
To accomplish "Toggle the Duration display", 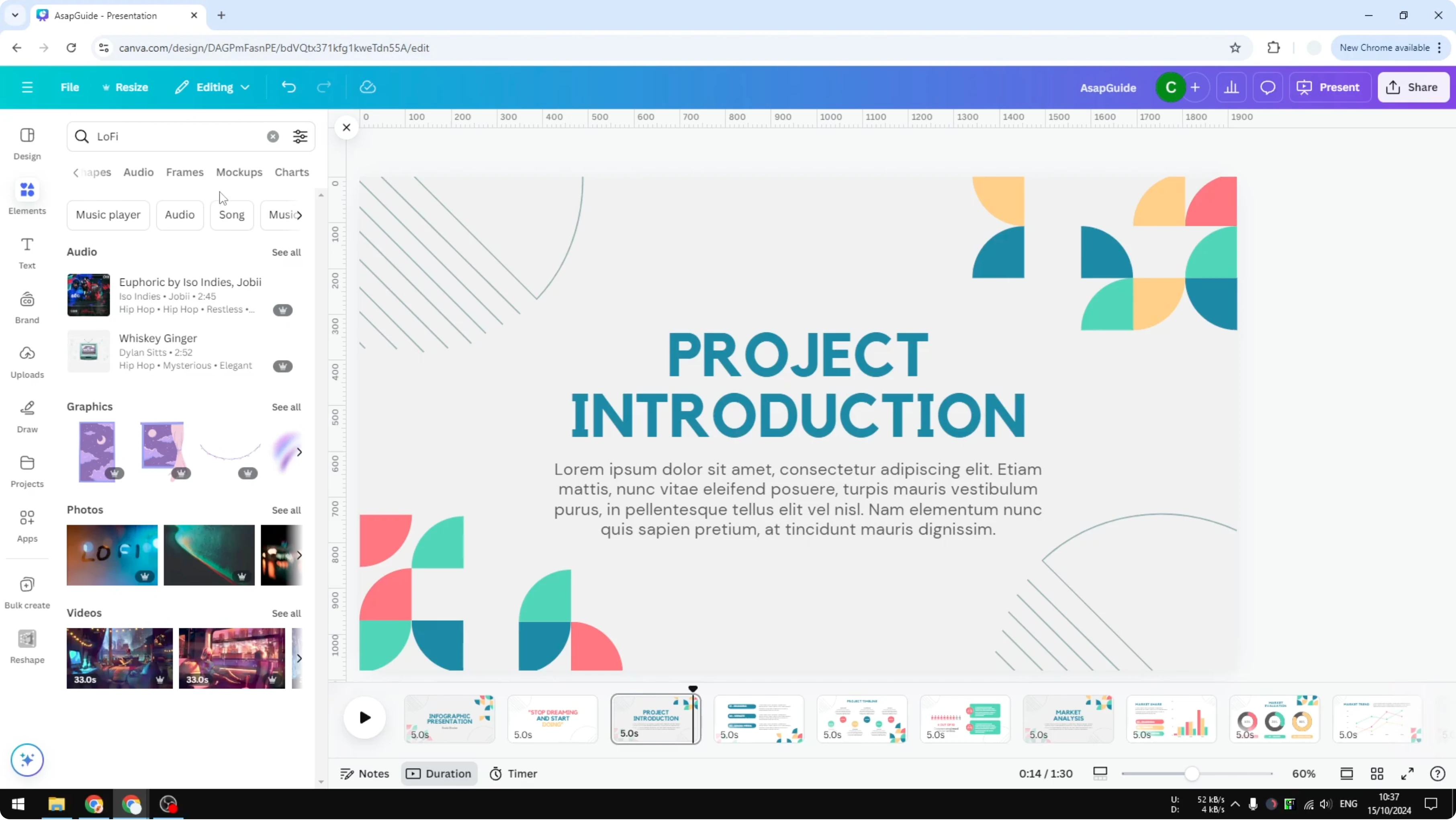I will [x=439, y=773].
